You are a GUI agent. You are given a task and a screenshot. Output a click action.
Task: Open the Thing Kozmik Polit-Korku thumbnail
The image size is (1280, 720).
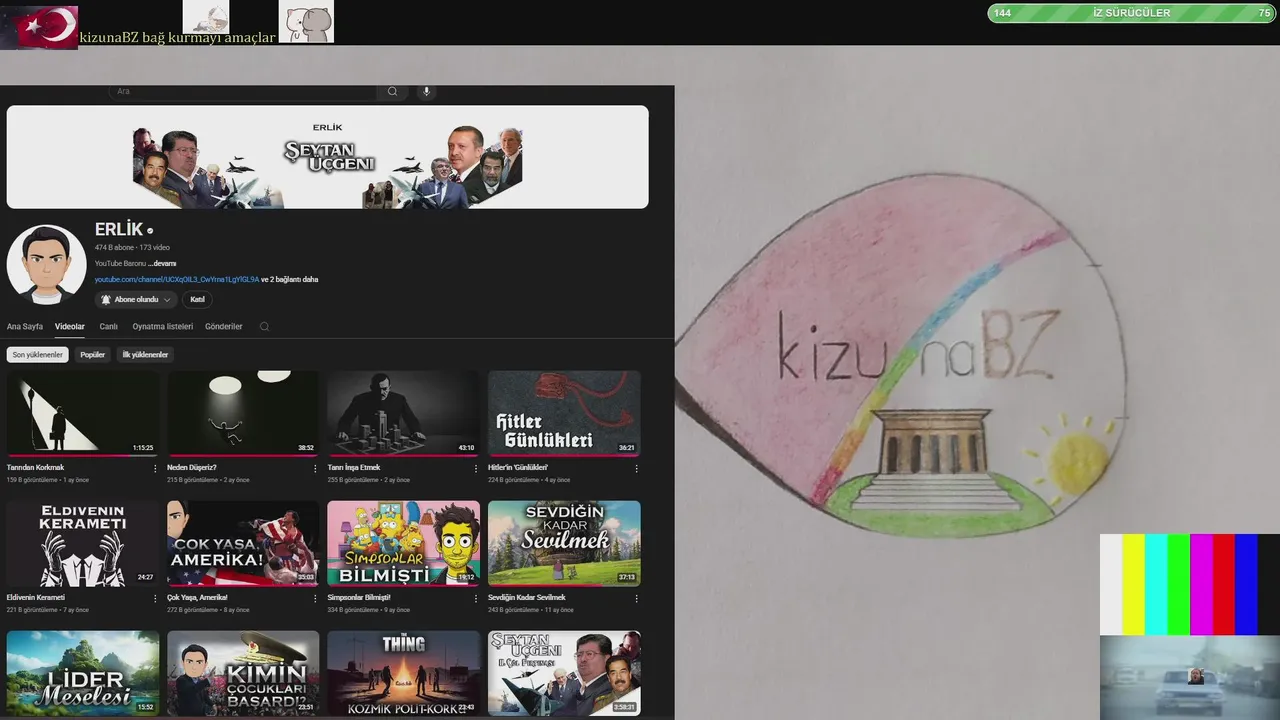click(404, 673)
